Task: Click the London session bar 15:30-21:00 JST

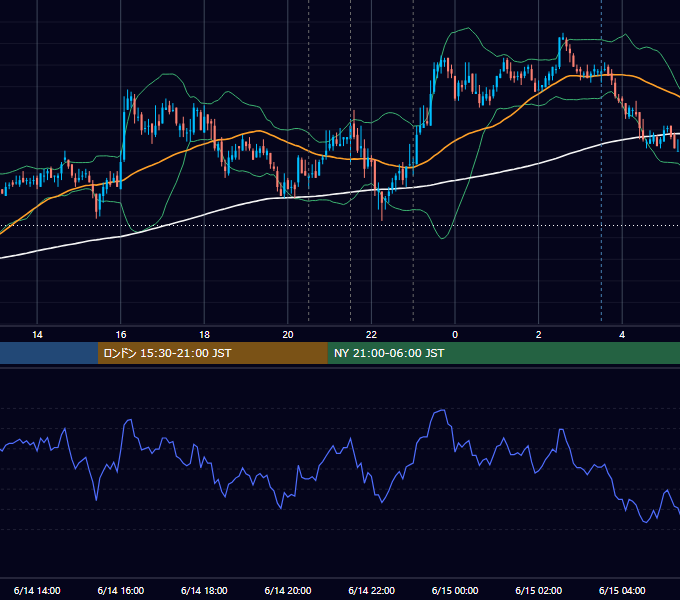Action: (x=212, y=353)
